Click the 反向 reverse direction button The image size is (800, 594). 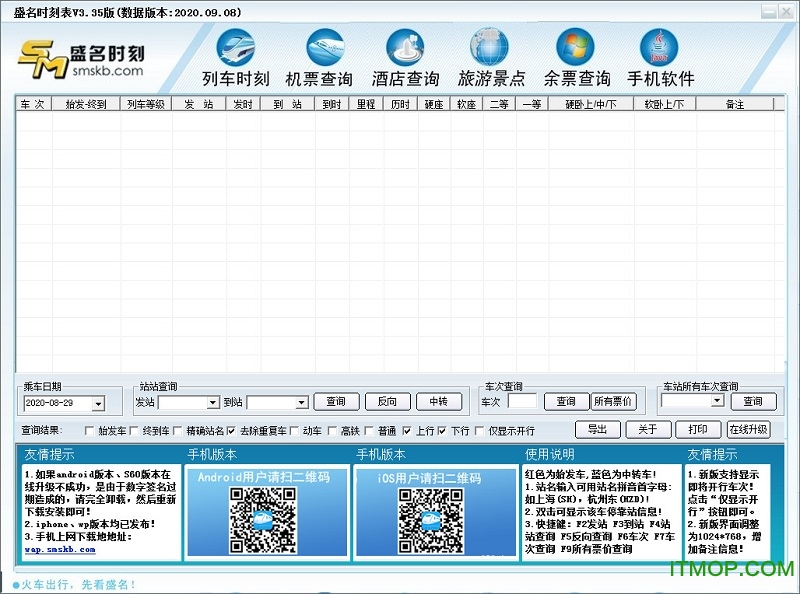(x=387, y=402)
